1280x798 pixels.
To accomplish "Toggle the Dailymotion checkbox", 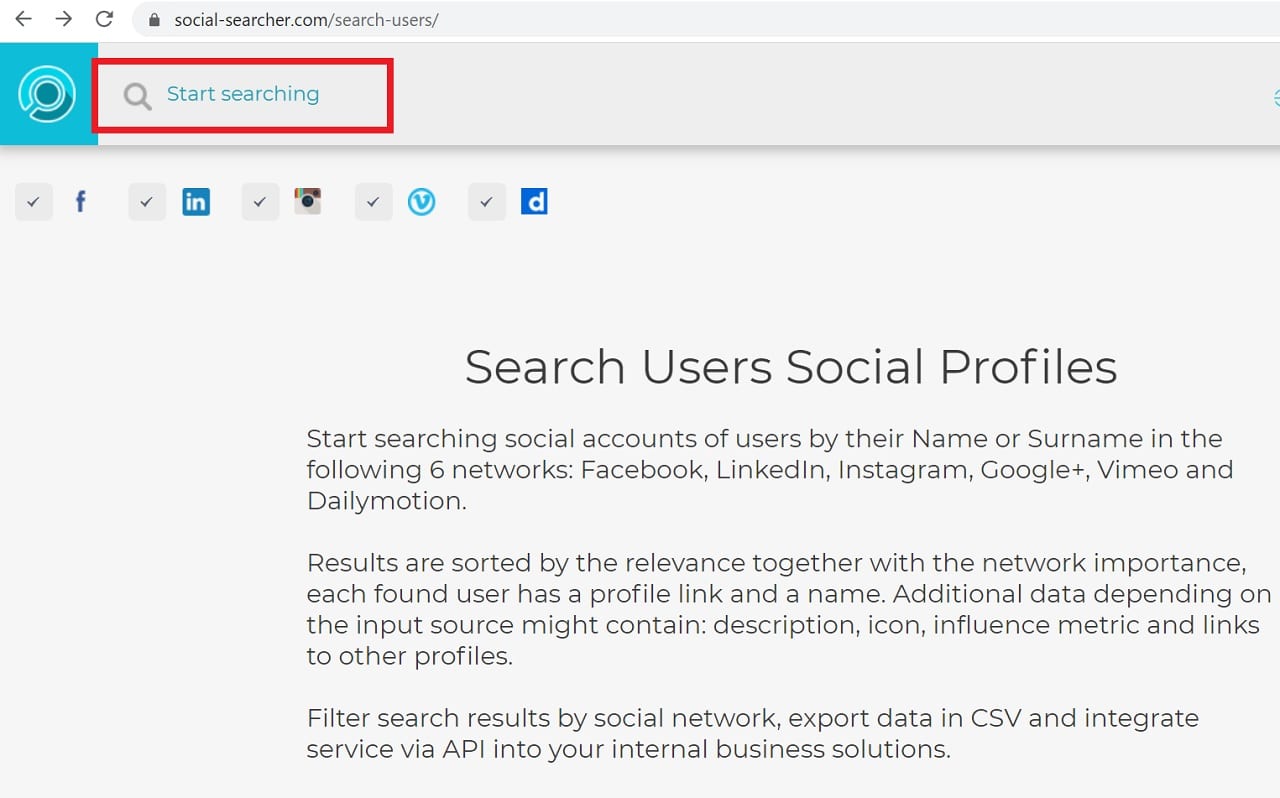I will 486,202.
